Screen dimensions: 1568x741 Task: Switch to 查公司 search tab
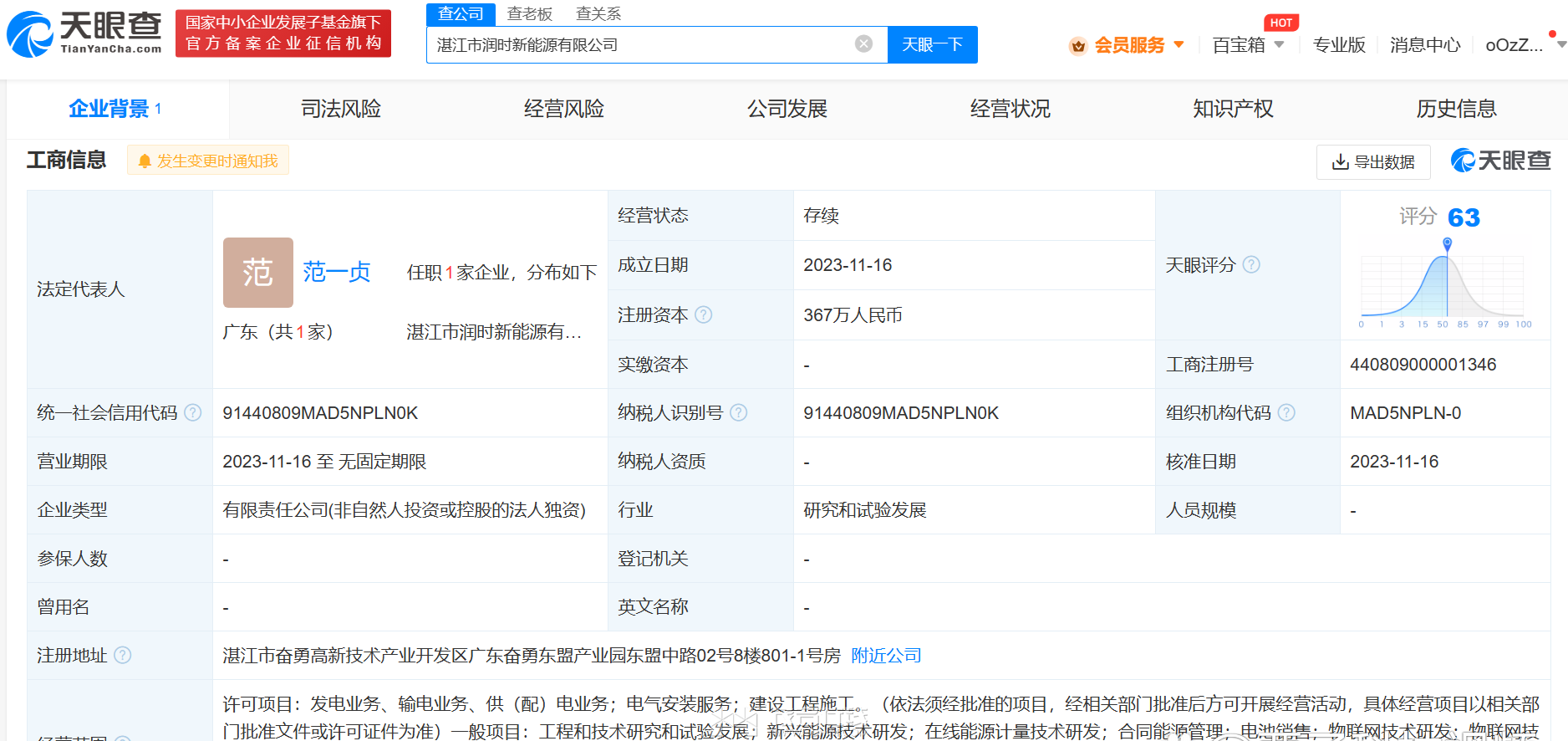tap(461, 14)
